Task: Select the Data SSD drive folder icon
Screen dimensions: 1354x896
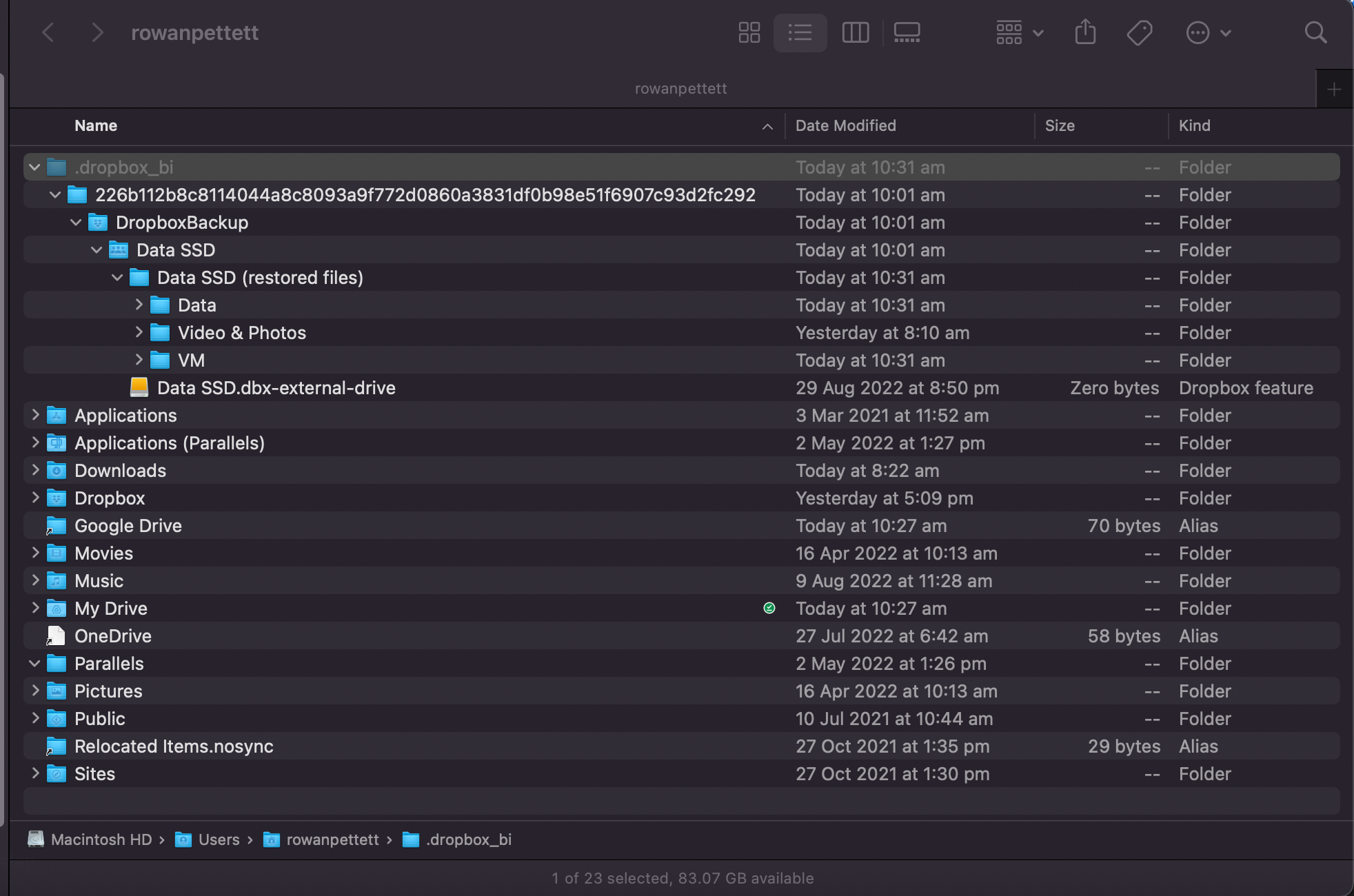Action: tap(119, 250)
